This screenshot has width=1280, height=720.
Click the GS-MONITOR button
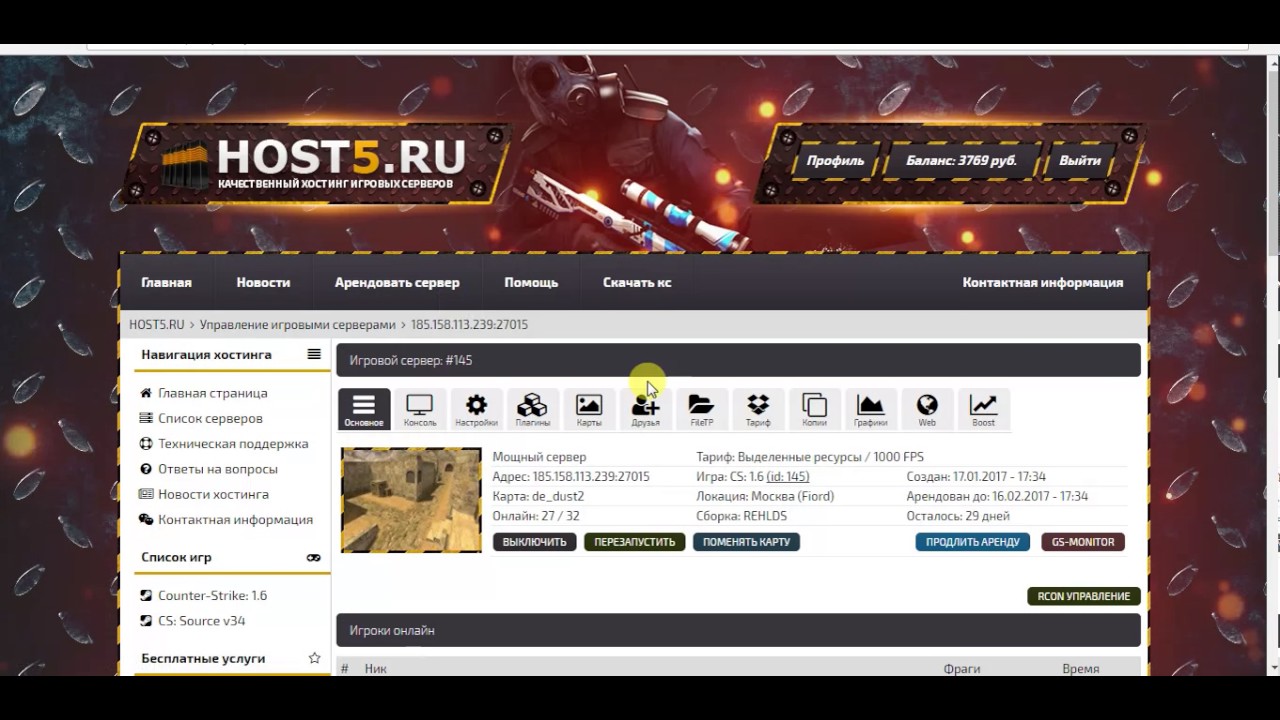(1083, 542)
